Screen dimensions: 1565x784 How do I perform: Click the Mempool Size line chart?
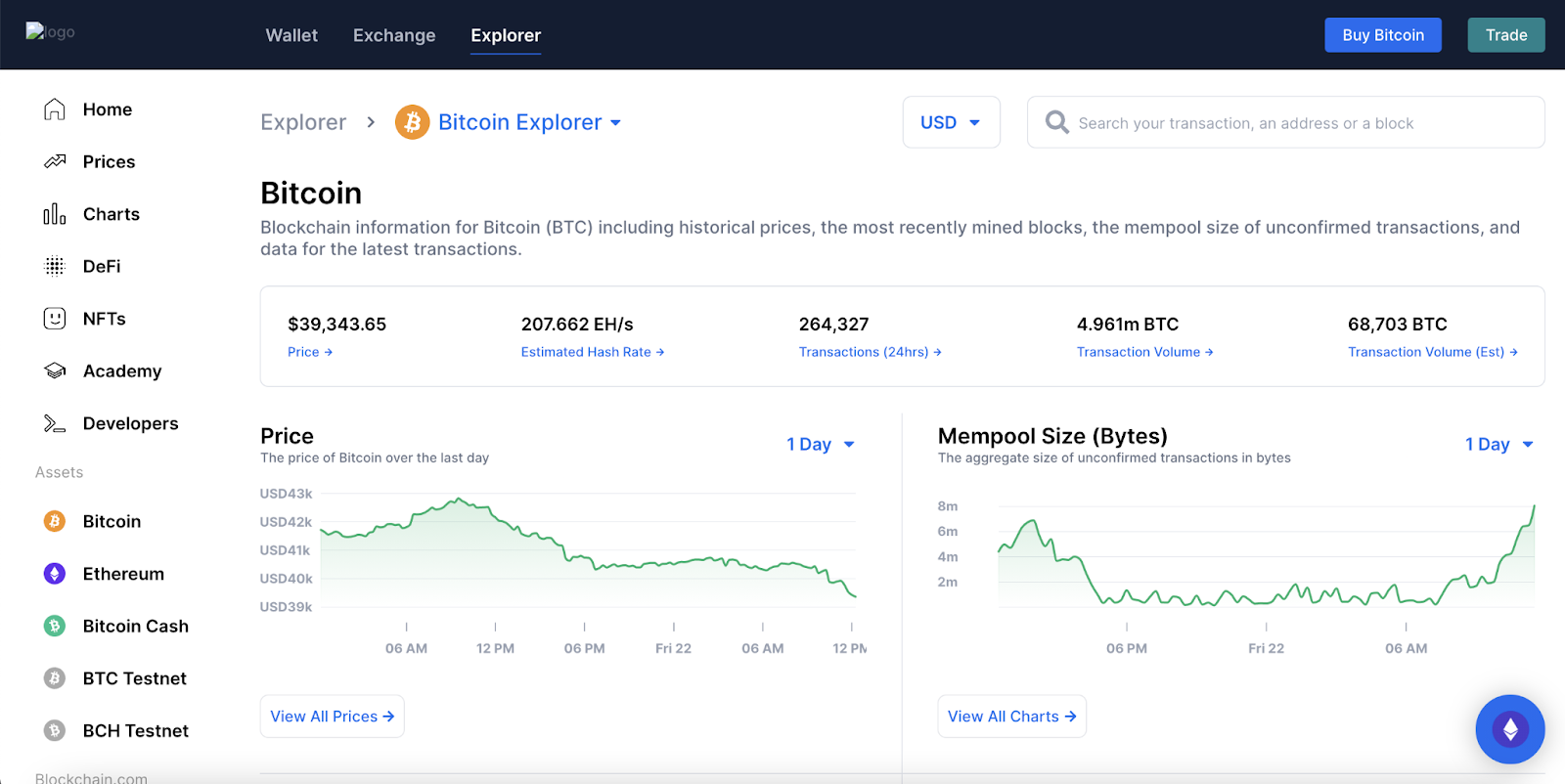click(x=1266, y=555)
